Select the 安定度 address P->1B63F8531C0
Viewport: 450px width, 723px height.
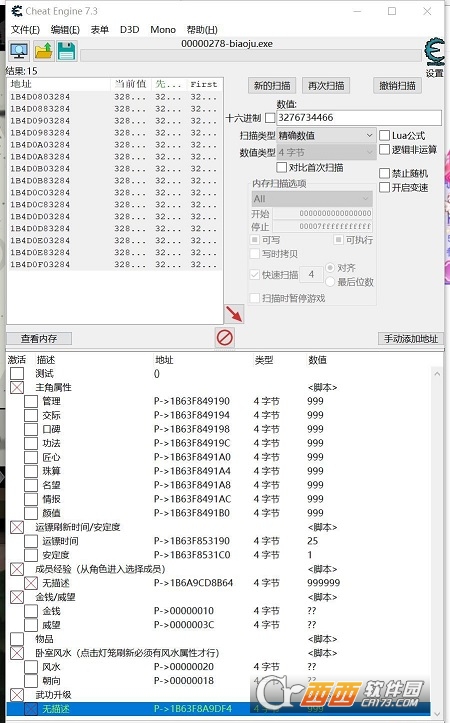[192, 555]
